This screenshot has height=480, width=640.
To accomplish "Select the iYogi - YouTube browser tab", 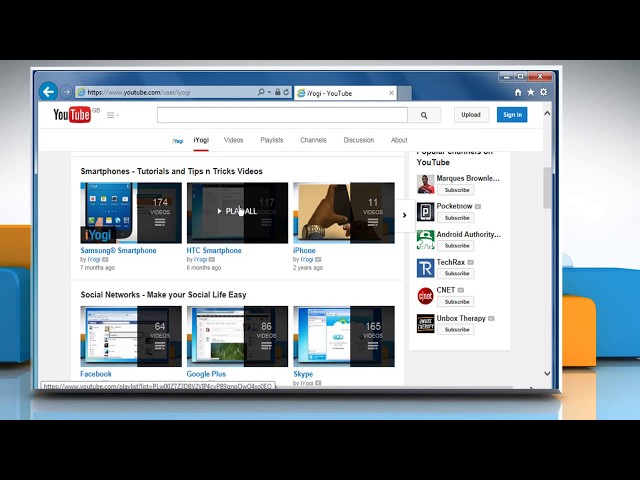I will click(345, 93).
